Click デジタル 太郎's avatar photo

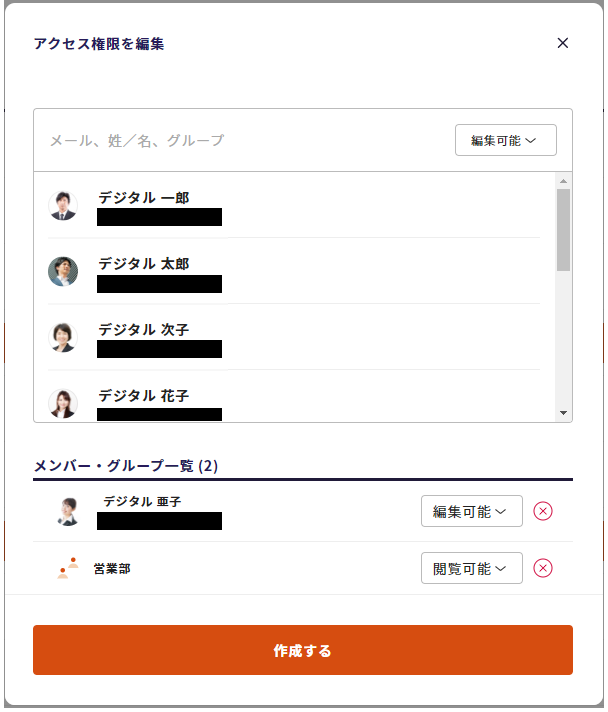click(x=63, y=272)
